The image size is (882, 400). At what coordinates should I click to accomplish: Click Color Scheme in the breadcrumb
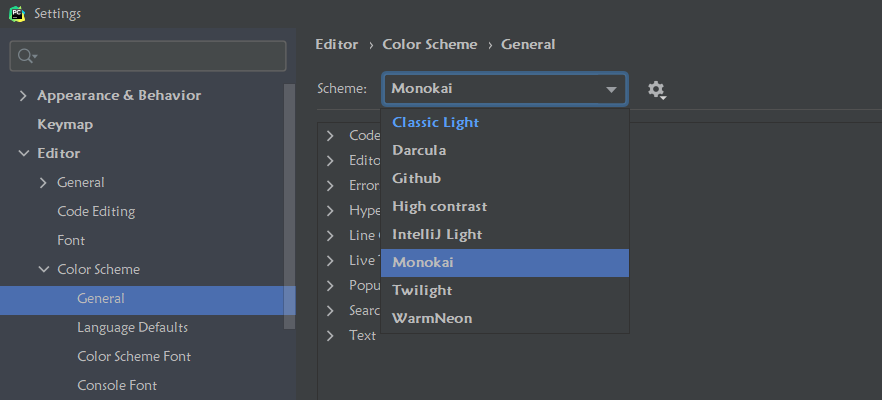click(x=435, y=44)
